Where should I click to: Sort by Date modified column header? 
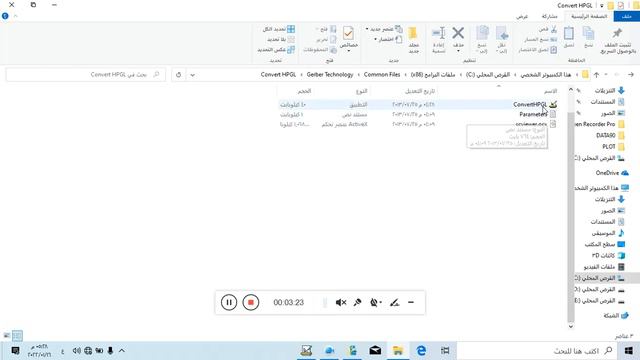point(420,91)
